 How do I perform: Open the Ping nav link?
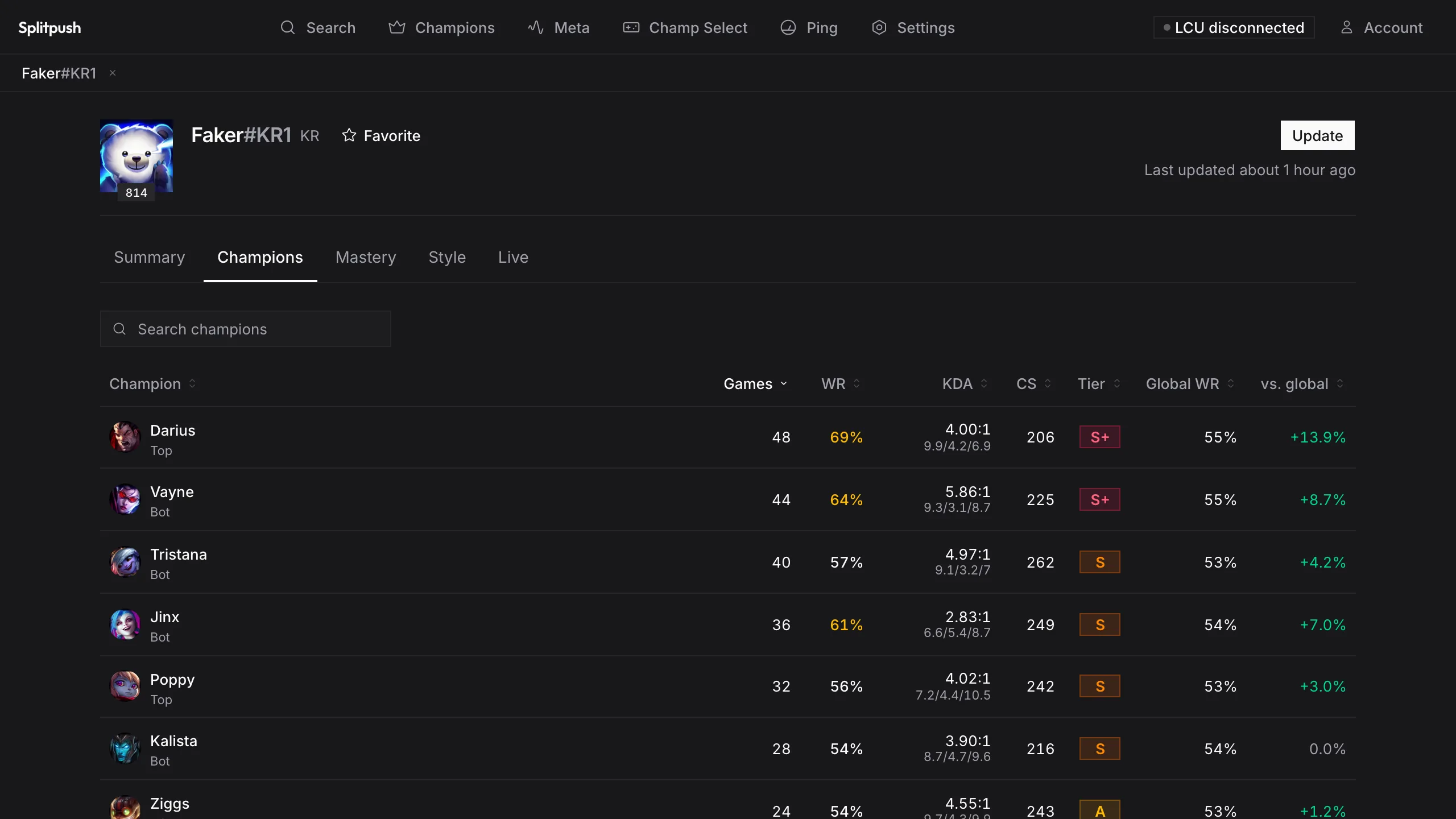[809, 27]
